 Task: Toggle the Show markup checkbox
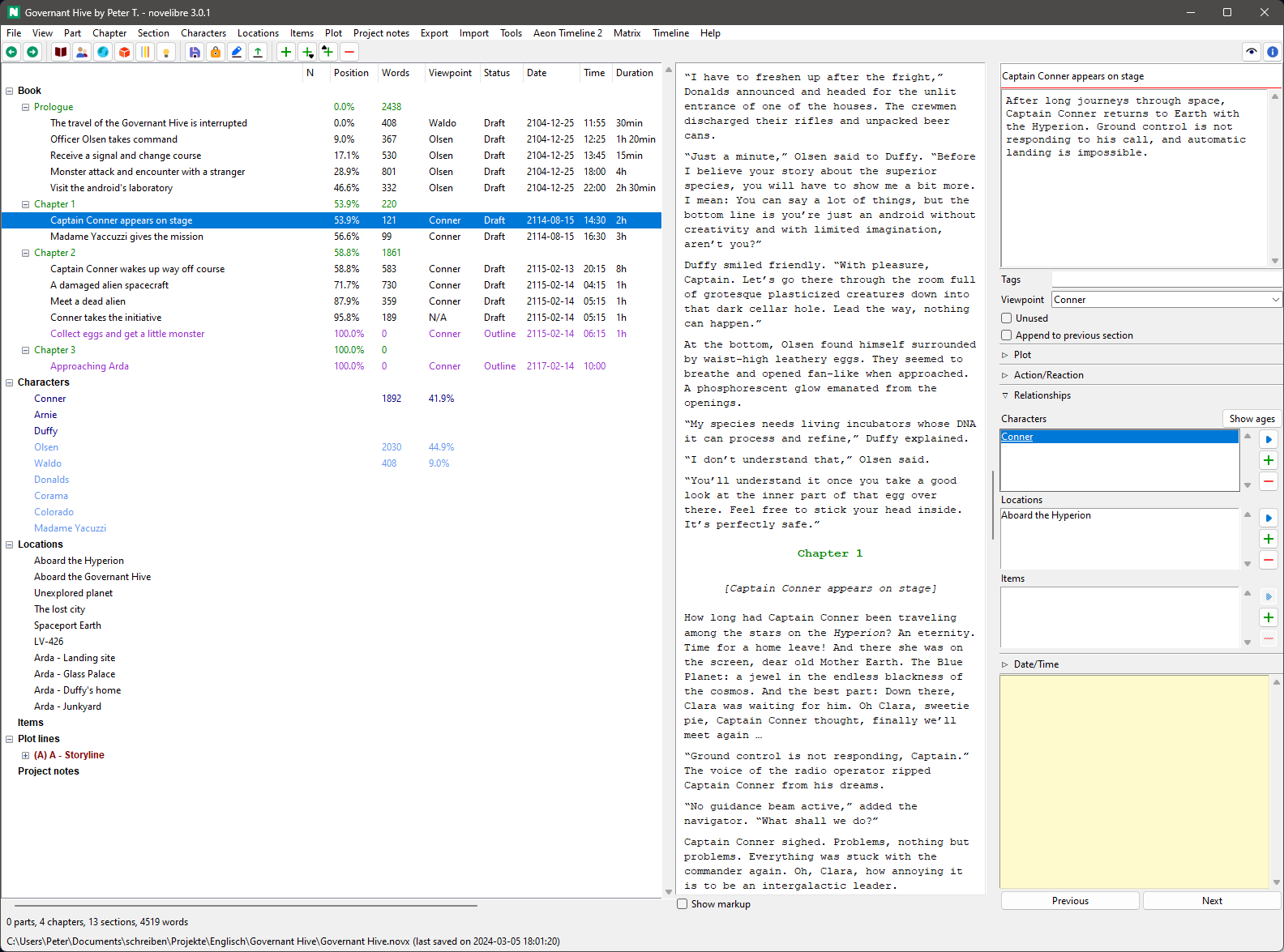pyautogui.click(x=683, y=904)
